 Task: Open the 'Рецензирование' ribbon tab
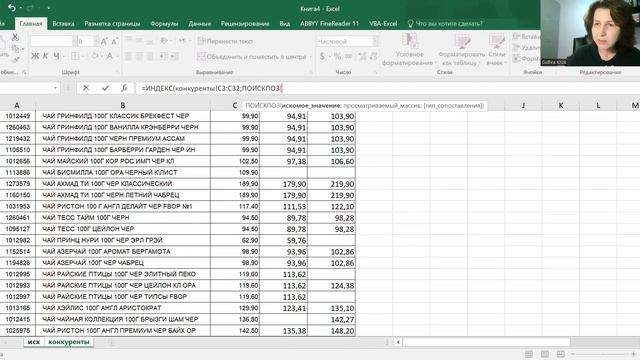tap(245, 24)
